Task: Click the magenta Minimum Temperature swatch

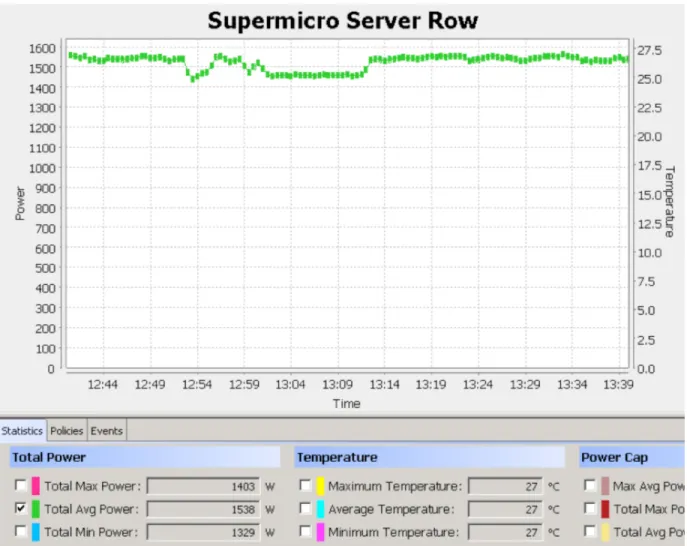Action: coord(320,532)
